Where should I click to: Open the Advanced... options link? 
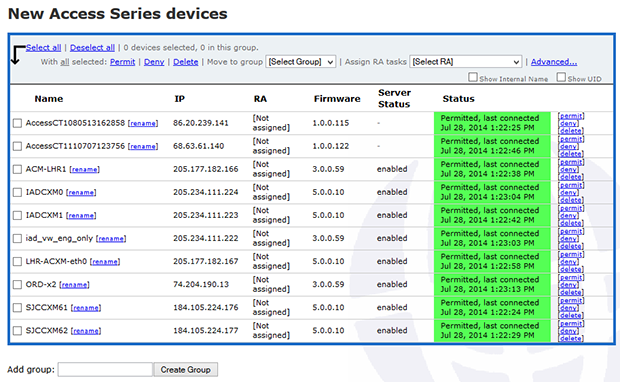(554, 62)
